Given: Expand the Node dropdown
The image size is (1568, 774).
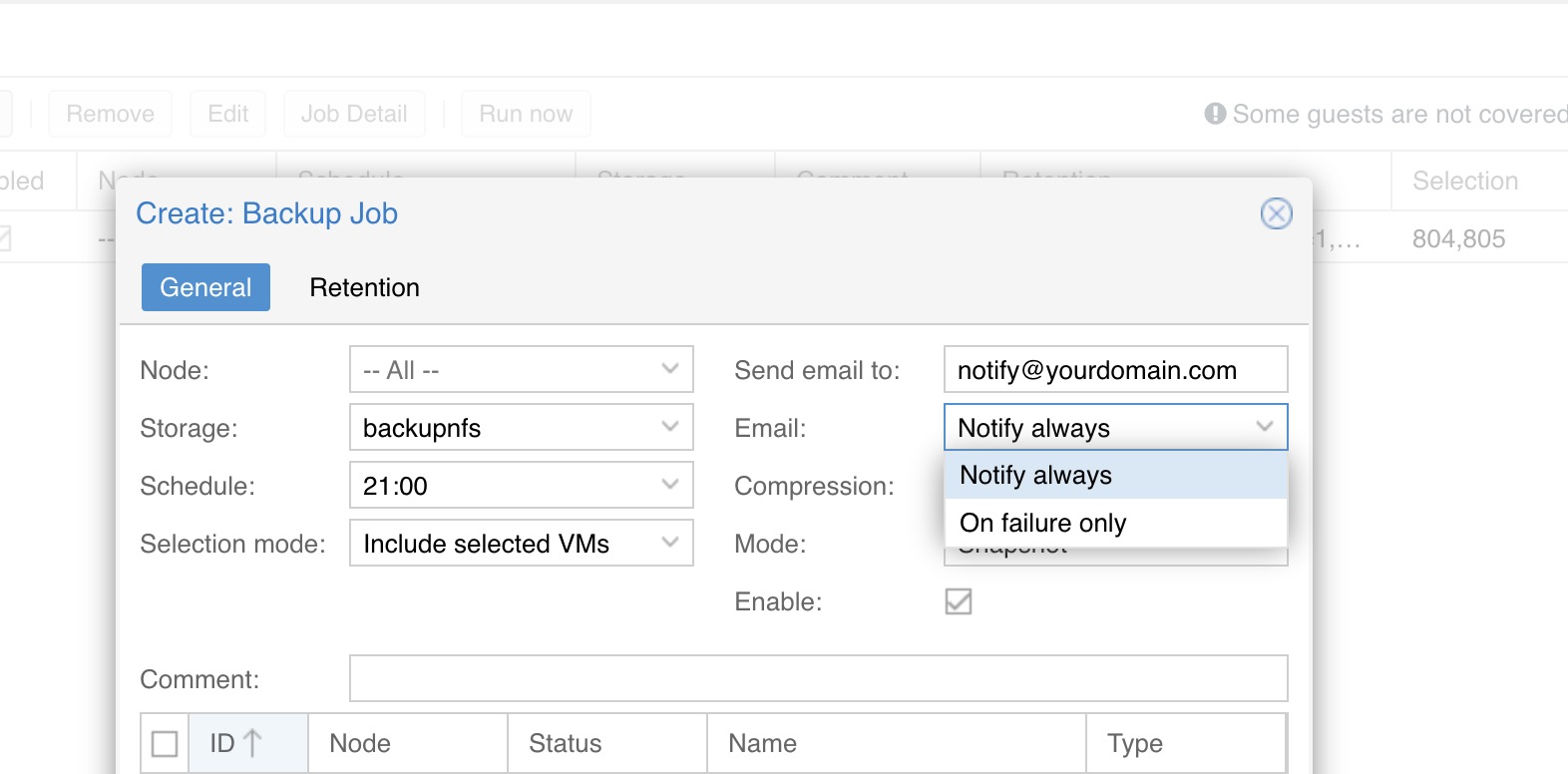Looking at the screenshot, I should coord(669,370).
